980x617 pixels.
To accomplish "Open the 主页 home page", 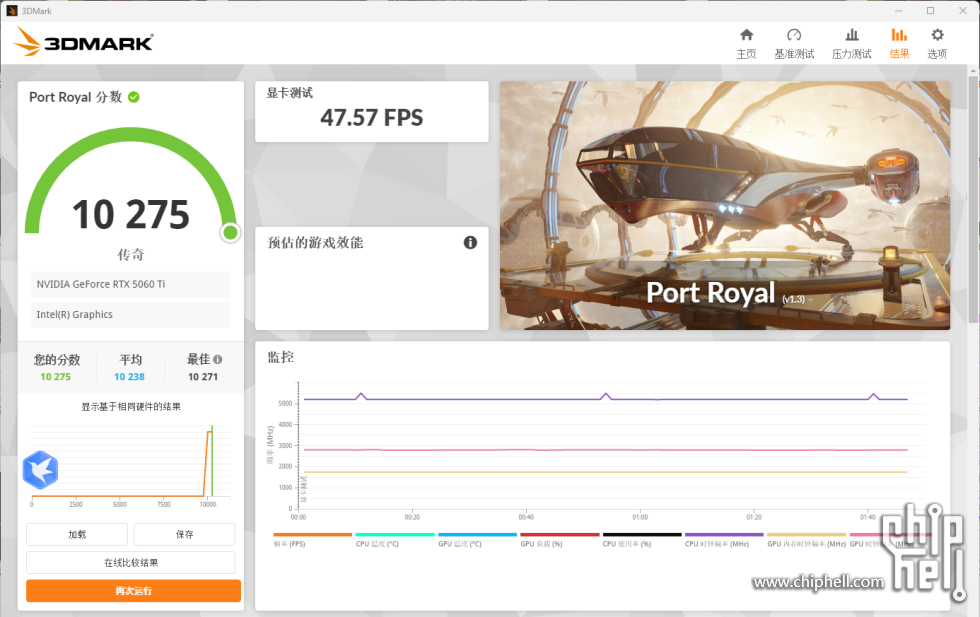I will (x=746, y=44).
